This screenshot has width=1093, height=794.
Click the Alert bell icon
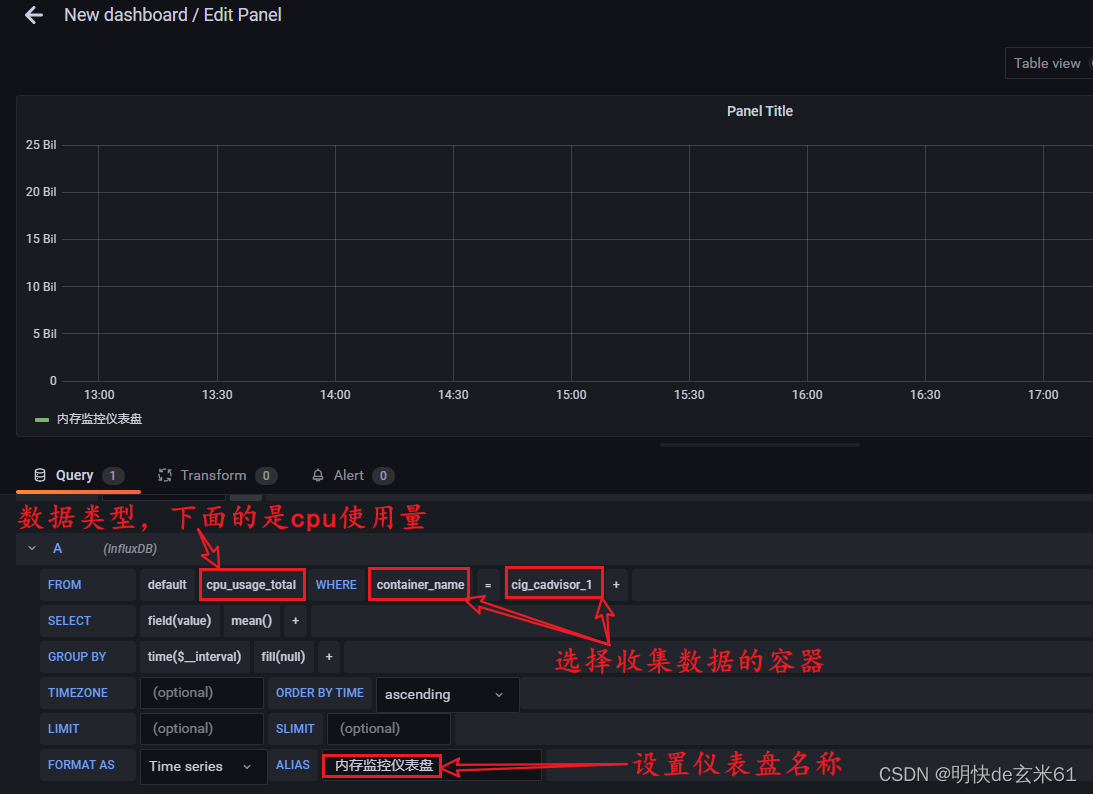(x=318, y=475)
